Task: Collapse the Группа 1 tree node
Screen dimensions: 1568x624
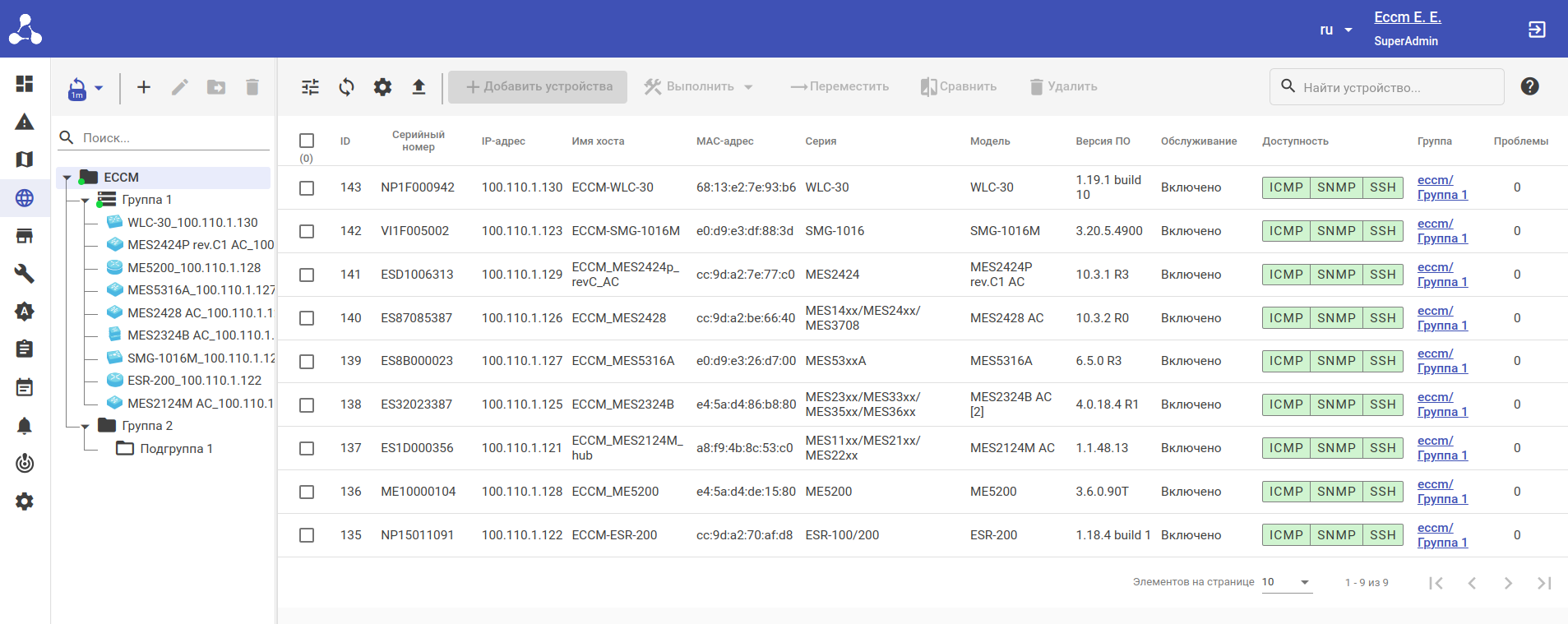Action: (85, 200)
